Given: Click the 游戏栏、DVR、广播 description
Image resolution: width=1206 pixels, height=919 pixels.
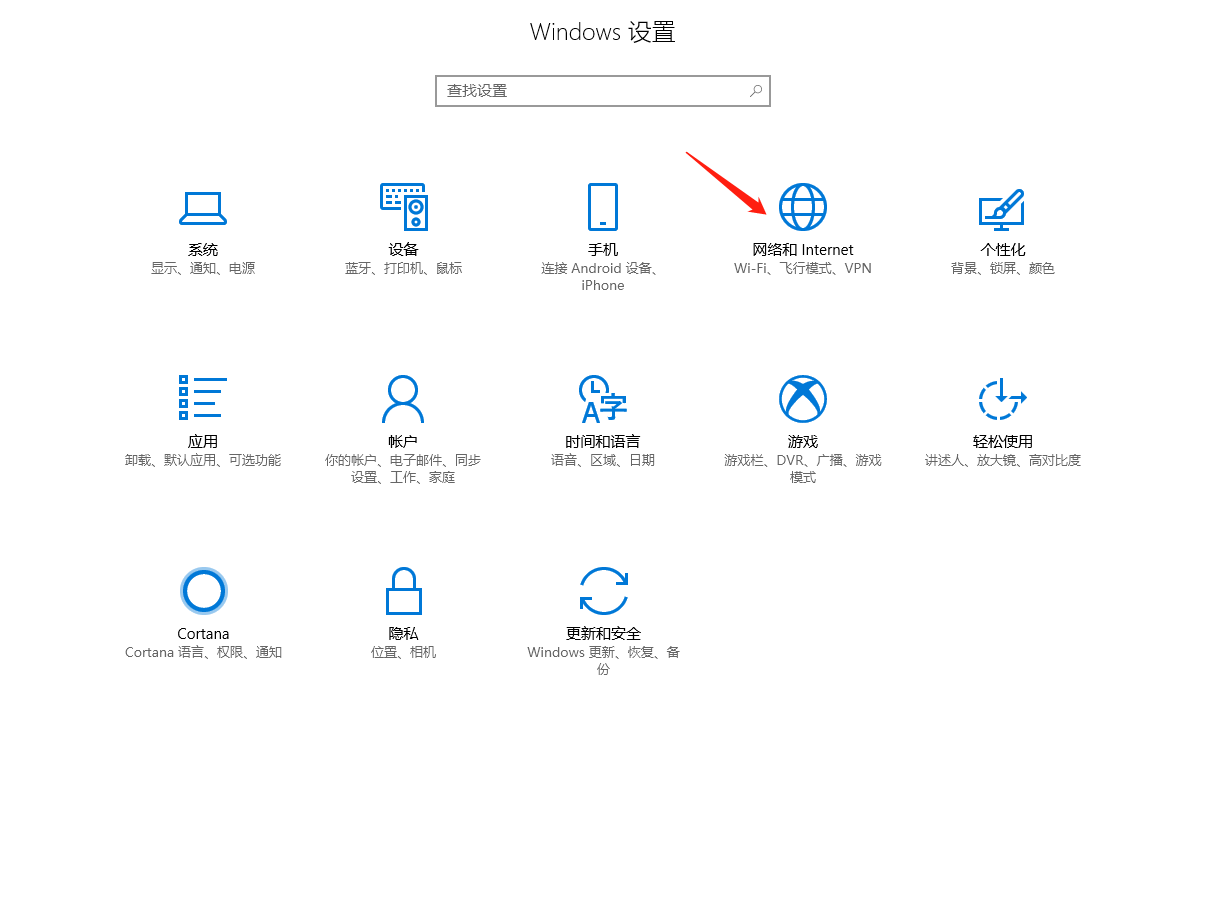Looking at the screenshot, I should pyautogui.click(x=803, y=469).
